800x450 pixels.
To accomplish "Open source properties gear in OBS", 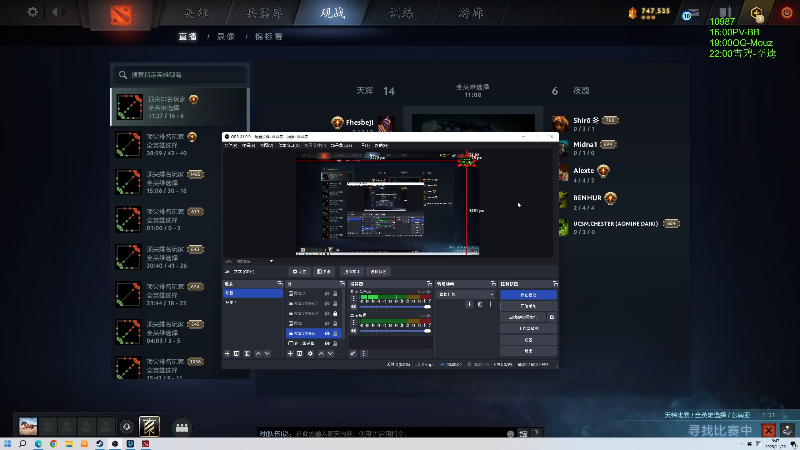I will [310, 354].
